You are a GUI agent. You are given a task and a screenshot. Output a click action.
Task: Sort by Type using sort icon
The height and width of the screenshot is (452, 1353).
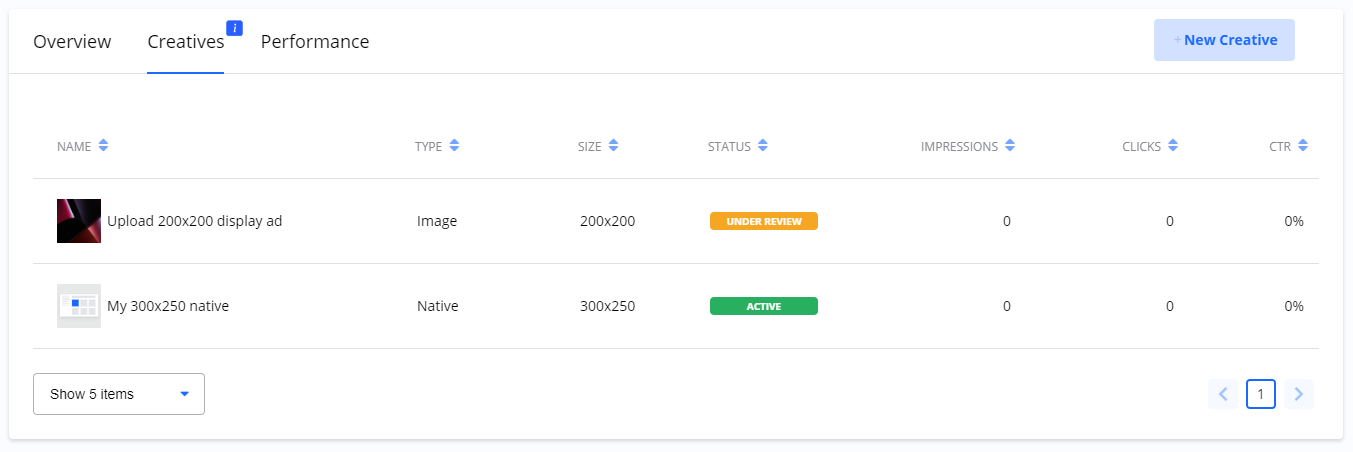pos(454,146)
